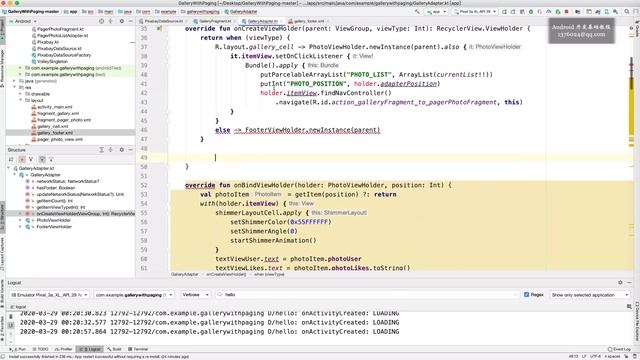The width and height of the screenshot is (640, 360).
Task: Click GalleryWithPaging-master breadcrumb
Action: pos(30,12)
